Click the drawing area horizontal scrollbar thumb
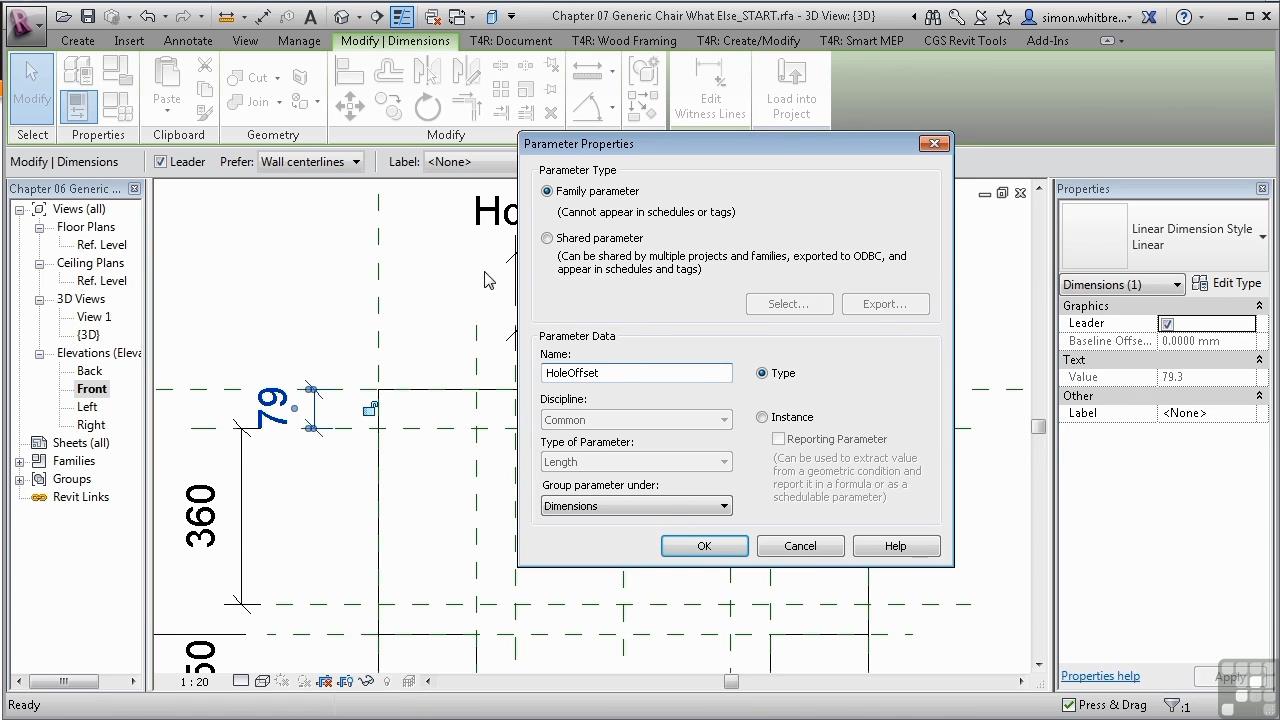Image resolution: width=1280 pixels, height=720 pixels. coord(731,681)
